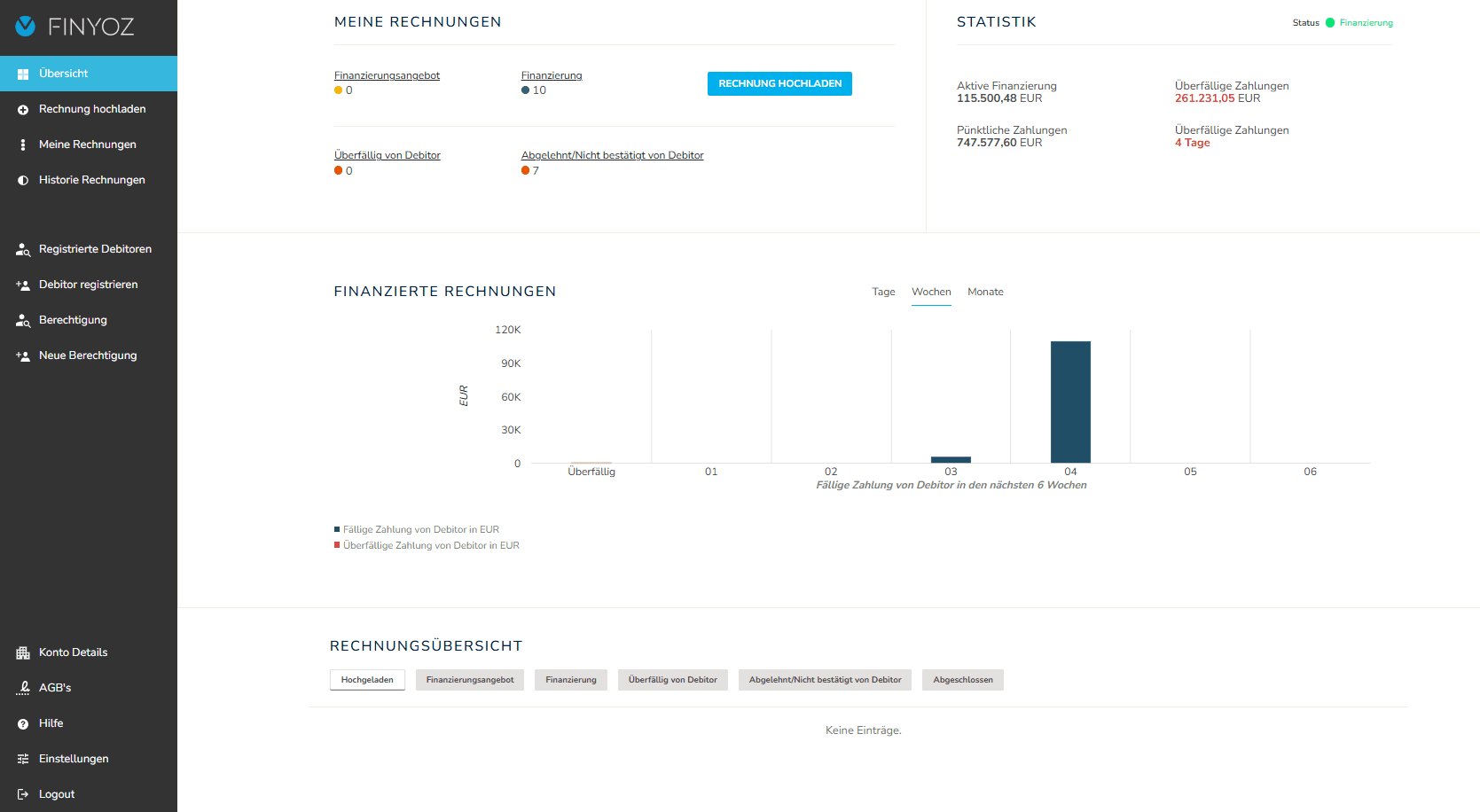Toggle the Fällige Zahlung legend entry
The width and height of the screenshot is (1480, 812).
(x=417, y=529)
